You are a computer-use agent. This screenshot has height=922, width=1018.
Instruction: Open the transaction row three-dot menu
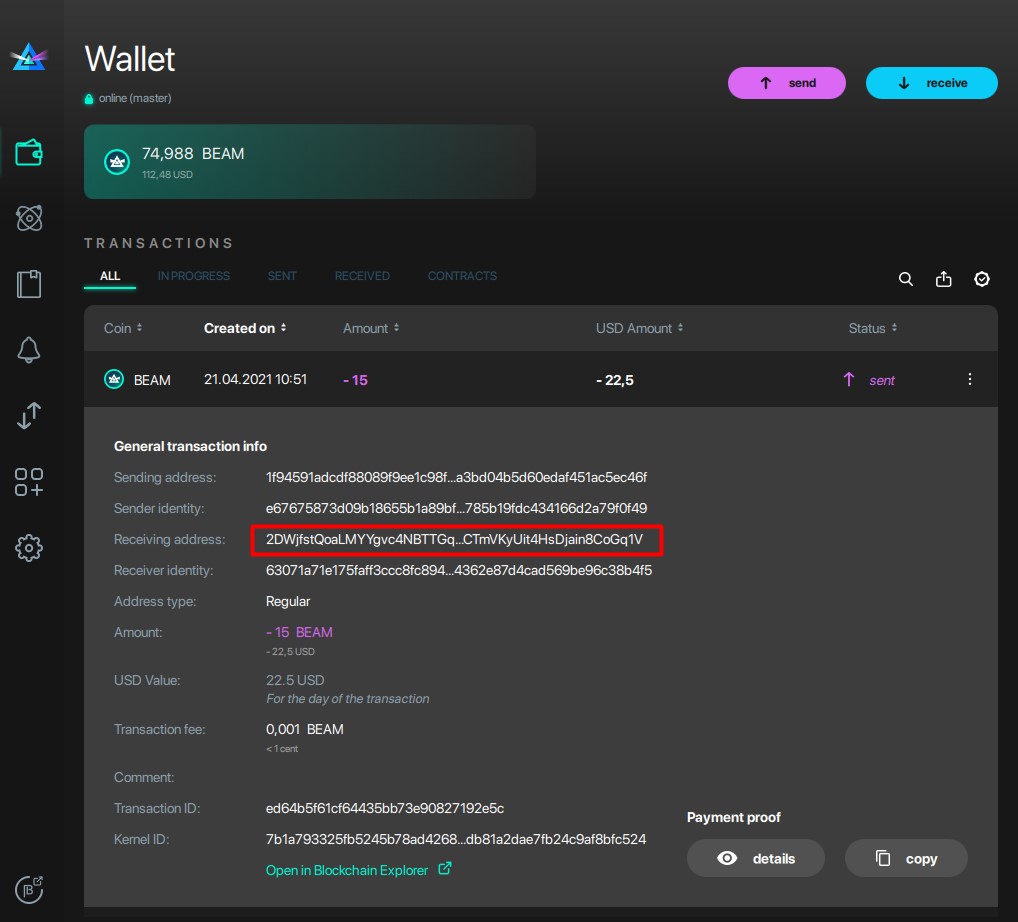(x=968, y=379)
